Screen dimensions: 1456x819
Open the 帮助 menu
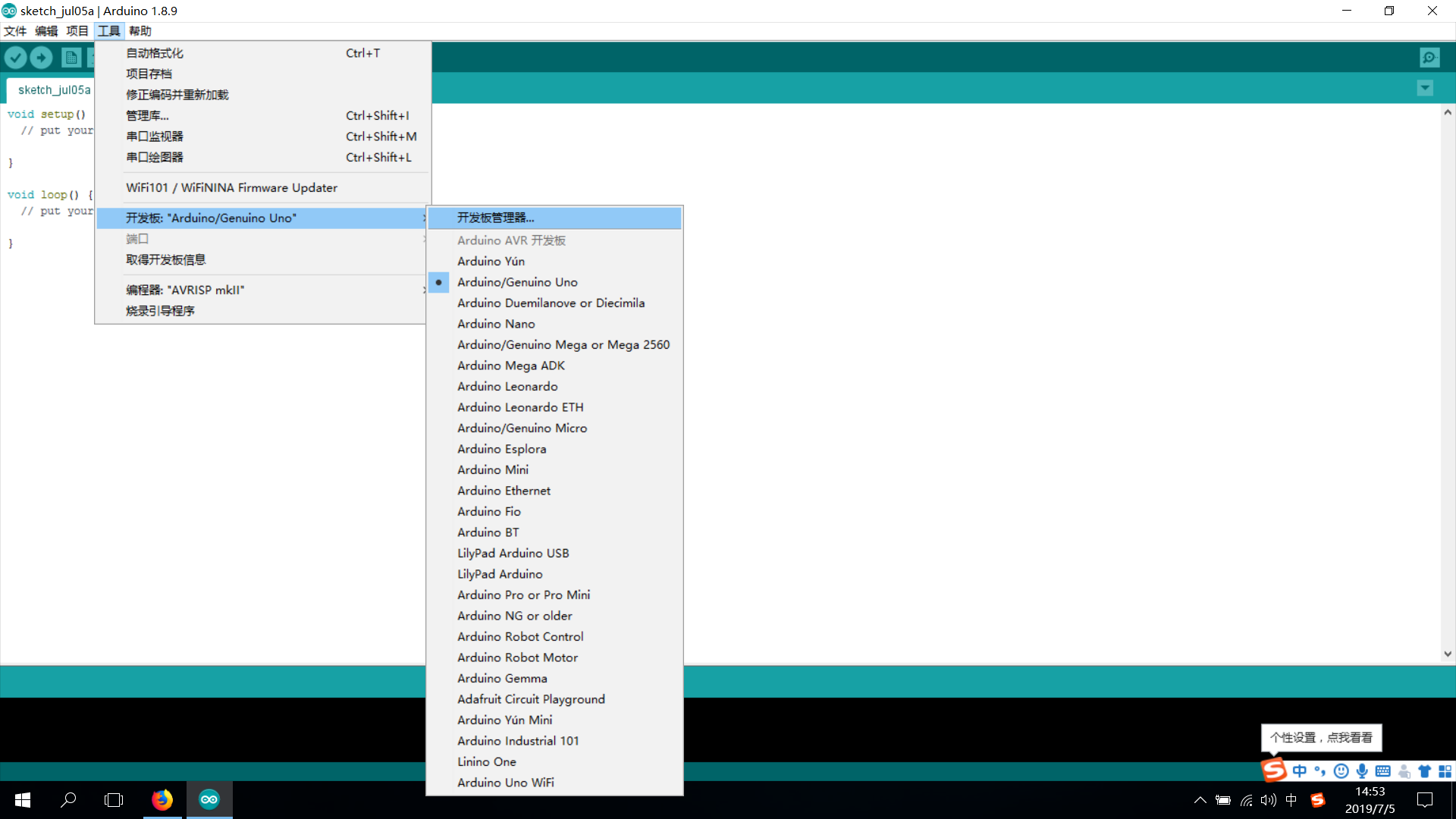click(140, 31)
